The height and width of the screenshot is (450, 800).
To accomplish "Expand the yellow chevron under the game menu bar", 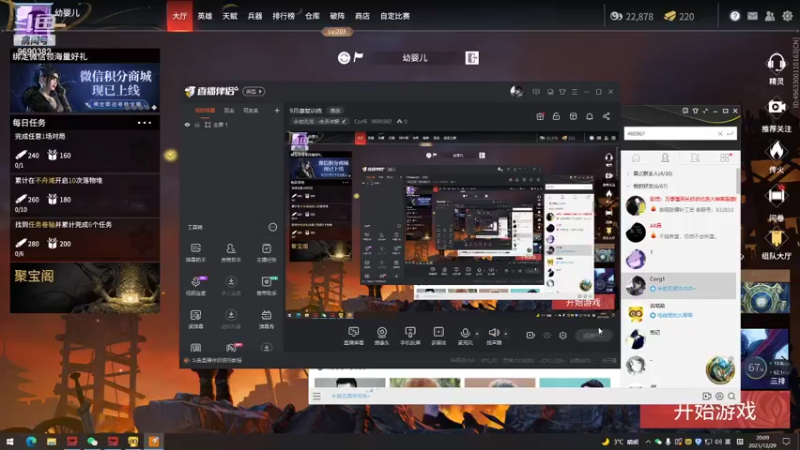I will (x=170, y=155).
